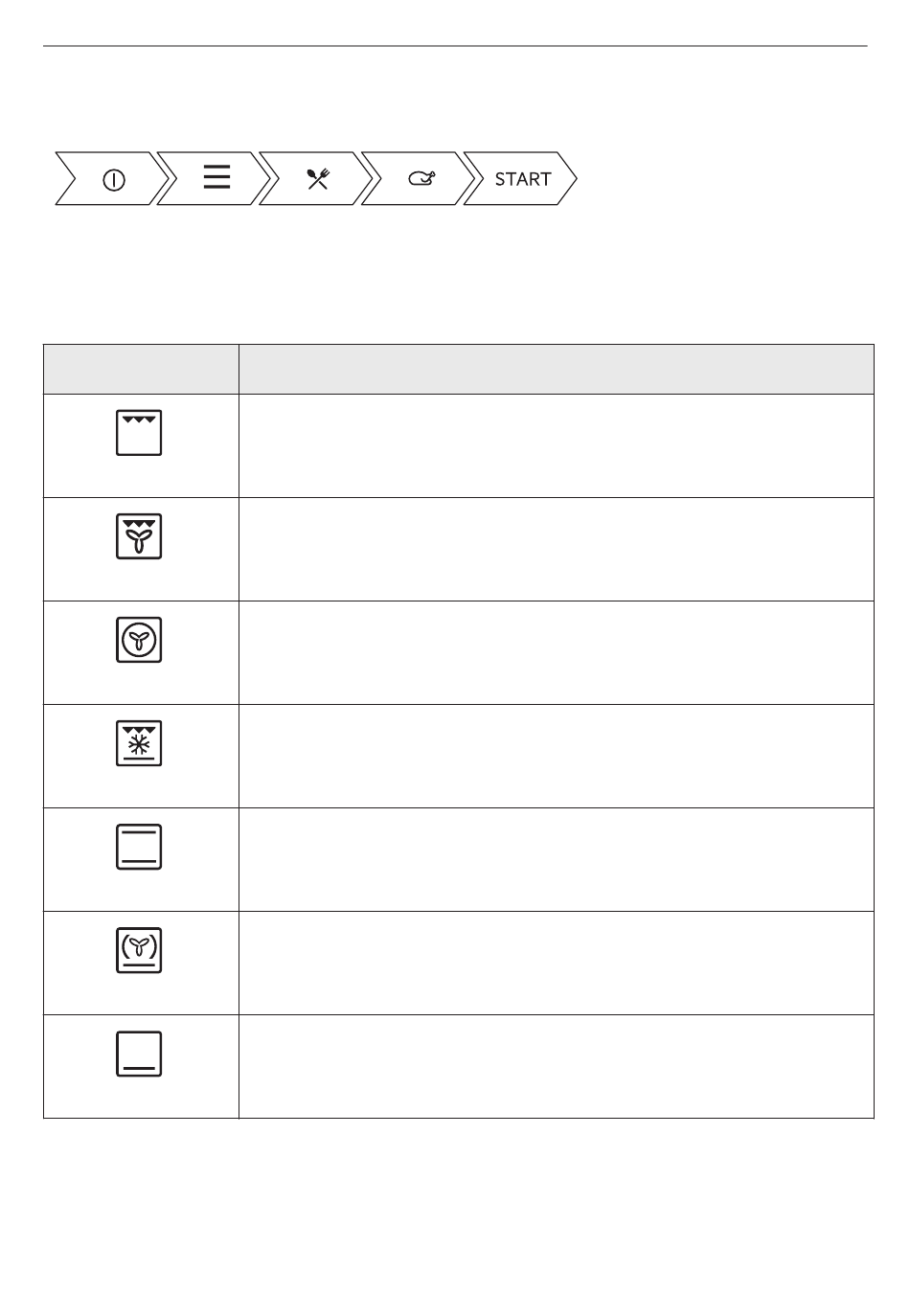Choose the pizza function fan with bottom heat icon

139,950
